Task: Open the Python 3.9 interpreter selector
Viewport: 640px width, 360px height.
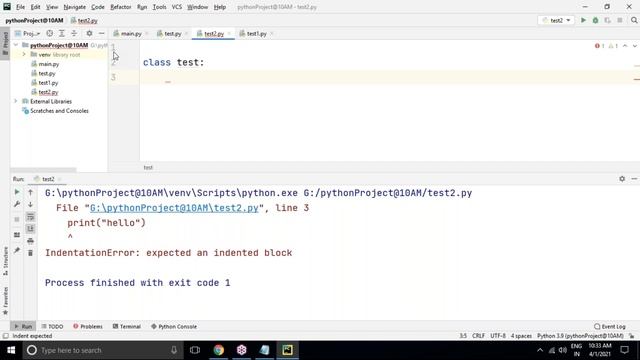Action: coord(580,336)
